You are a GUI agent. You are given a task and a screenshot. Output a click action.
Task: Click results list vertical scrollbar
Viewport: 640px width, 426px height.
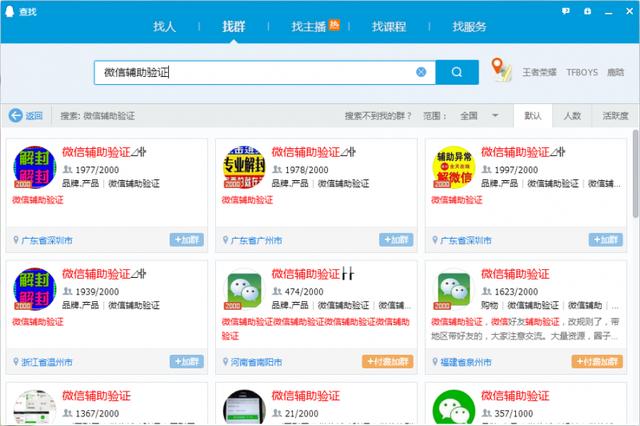(x=636, y=173)
